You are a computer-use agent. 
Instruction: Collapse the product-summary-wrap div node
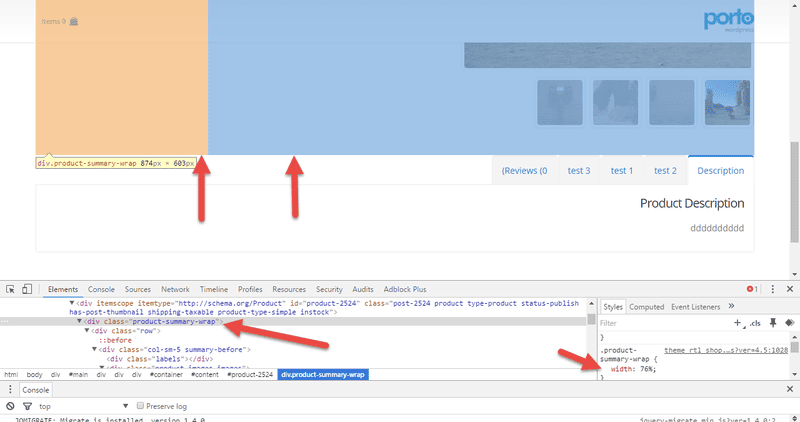pos(79,321)
